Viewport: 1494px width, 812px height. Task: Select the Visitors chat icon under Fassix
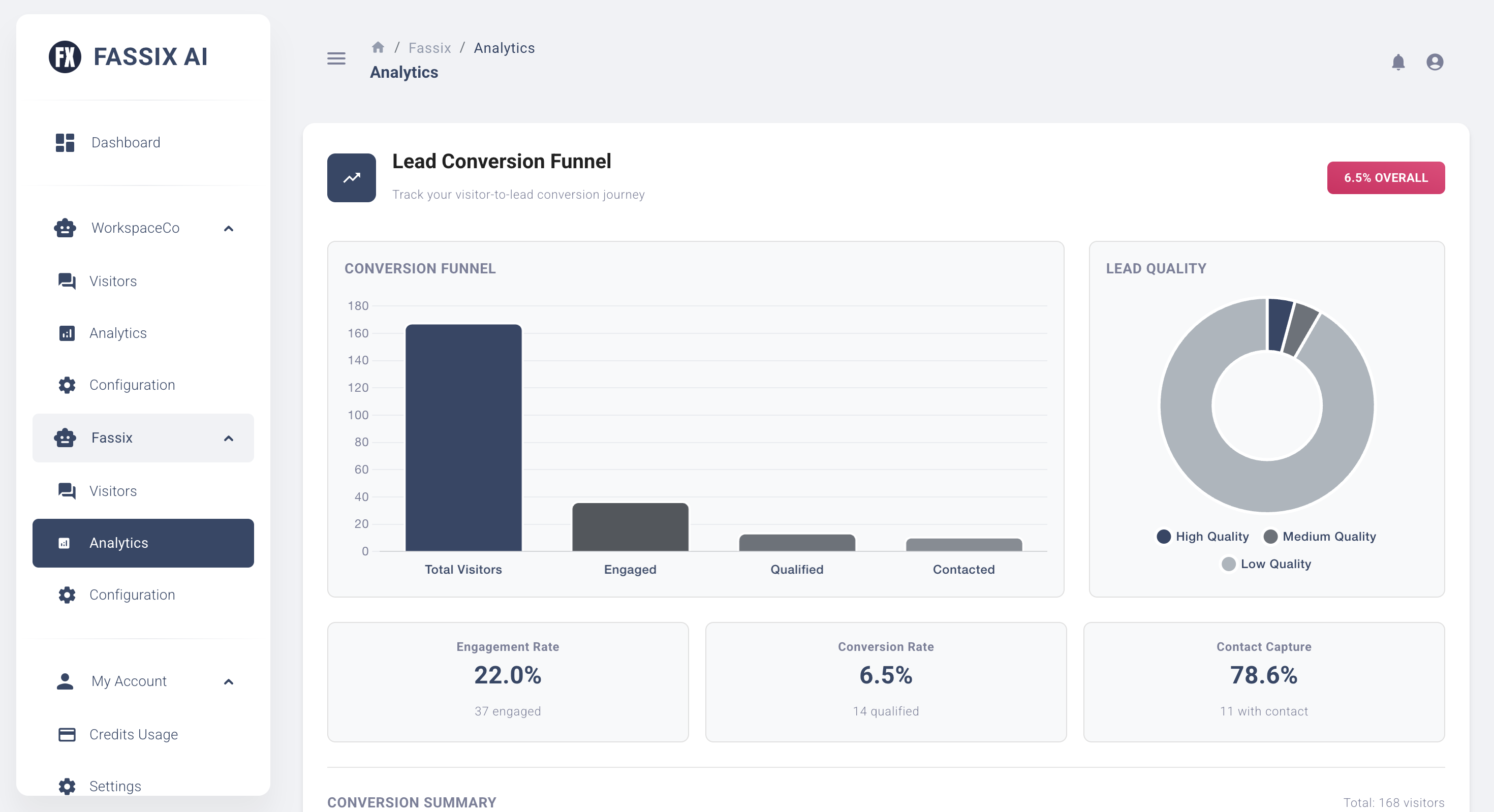point(66,491)
